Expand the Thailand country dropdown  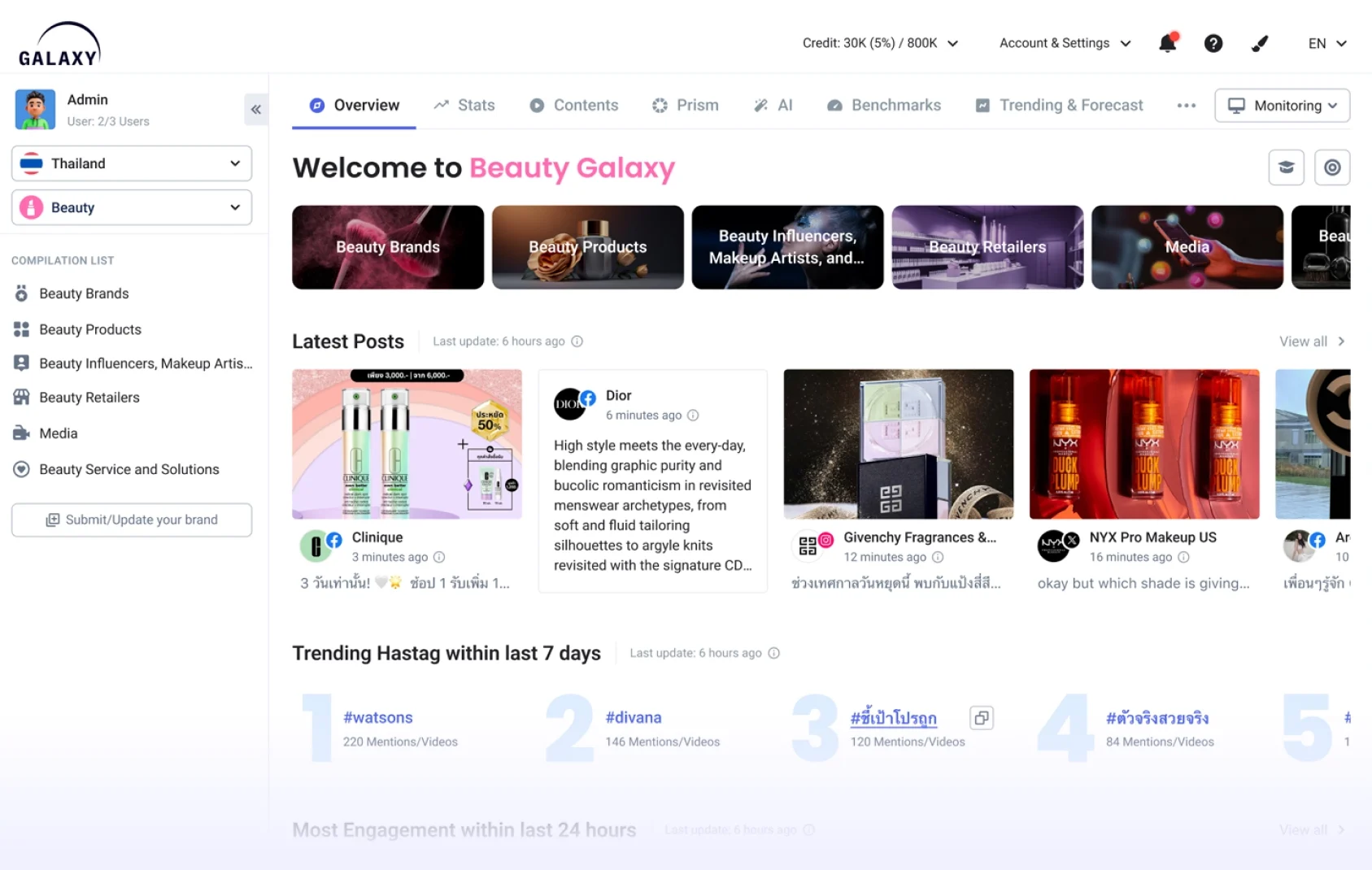132,163
